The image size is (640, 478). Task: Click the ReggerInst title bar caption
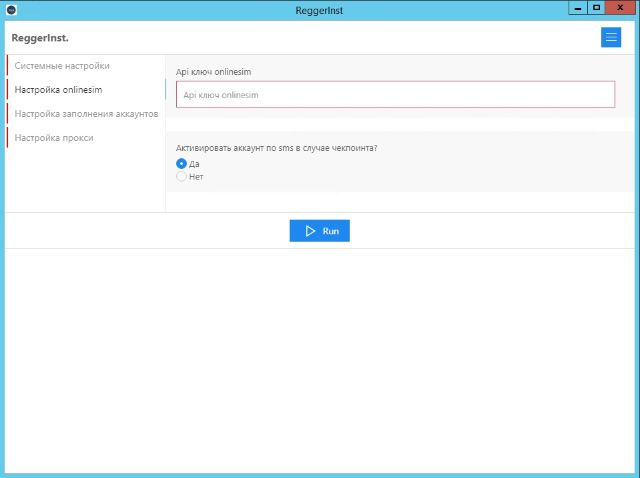pos(320,8)
